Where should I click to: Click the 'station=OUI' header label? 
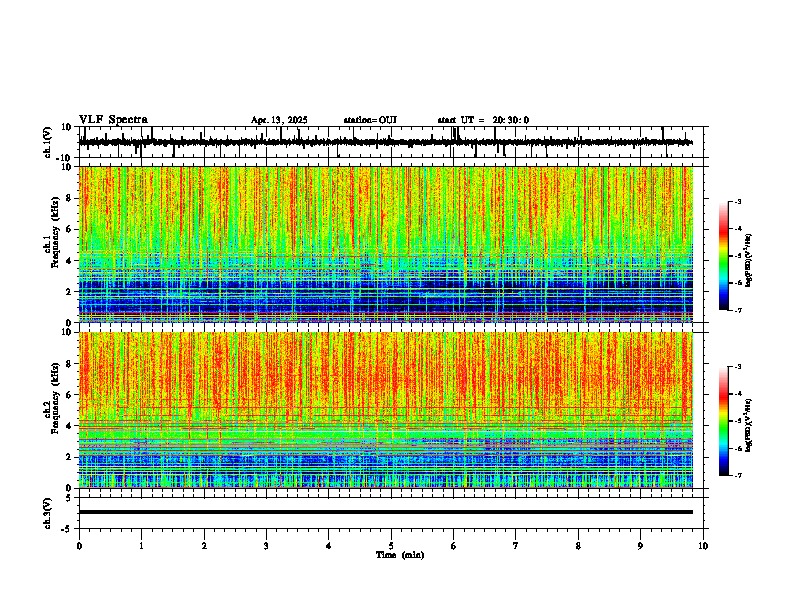(370, 120)
